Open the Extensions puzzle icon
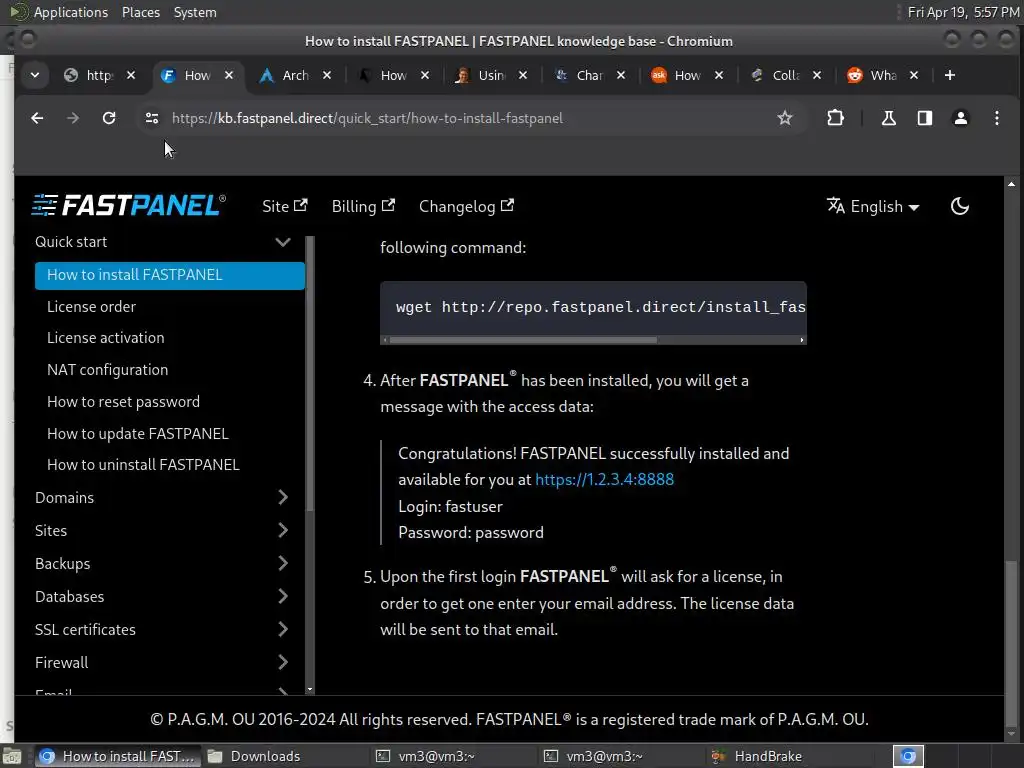The width and height of the screenshot is (1024, 768). 835,118
